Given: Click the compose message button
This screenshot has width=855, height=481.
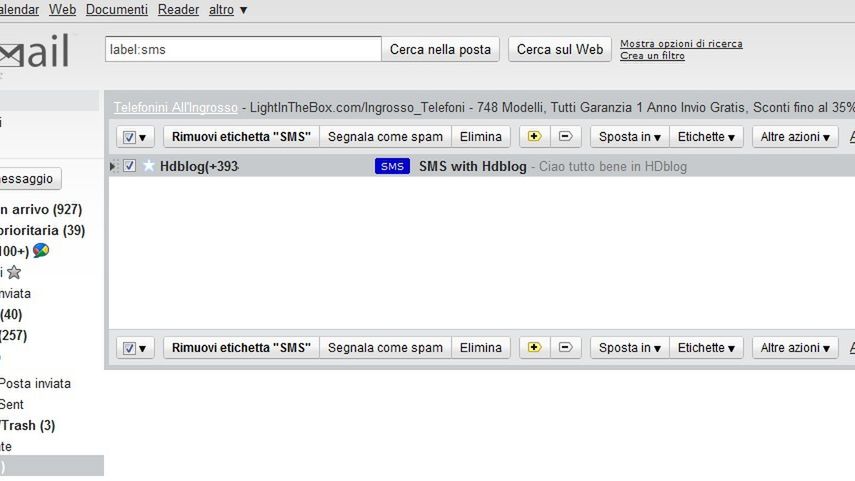Looking at the screenshot, I should pos(30,179).
